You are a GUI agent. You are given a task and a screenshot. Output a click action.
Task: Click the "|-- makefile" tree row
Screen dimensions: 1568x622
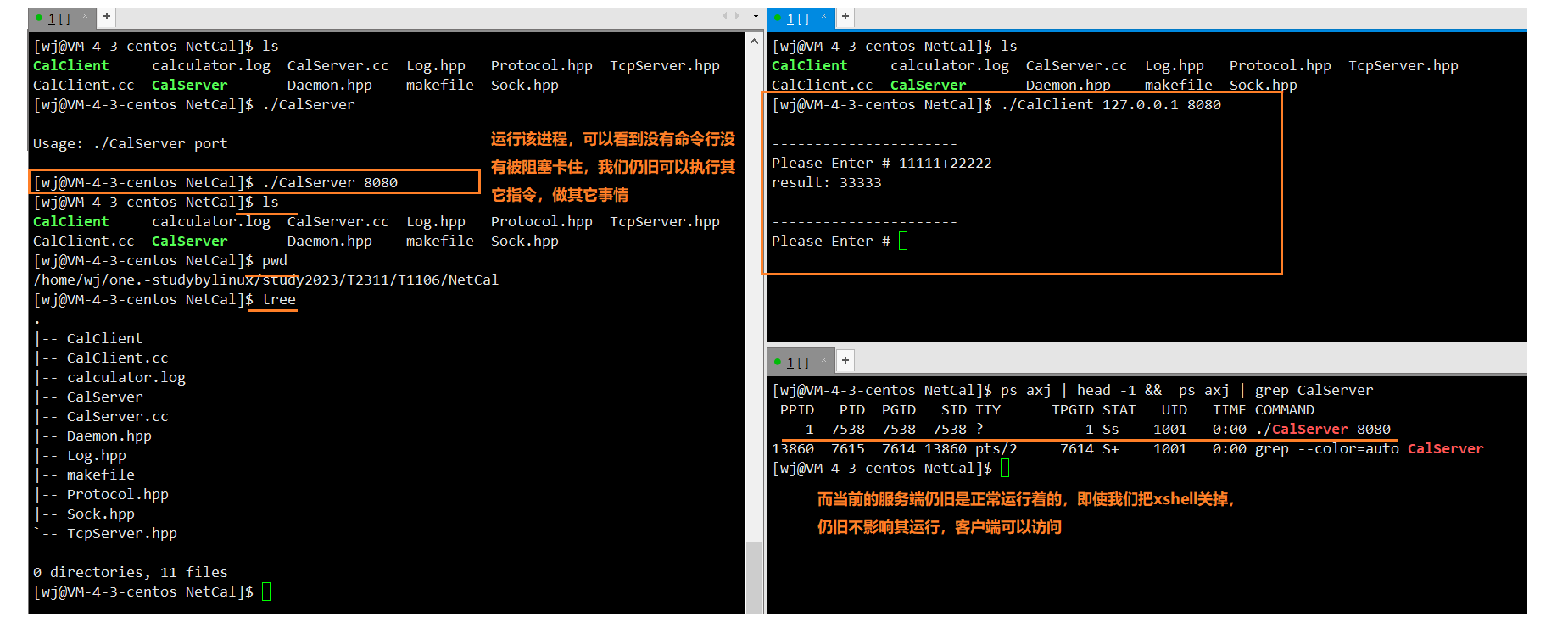(84, 475)
